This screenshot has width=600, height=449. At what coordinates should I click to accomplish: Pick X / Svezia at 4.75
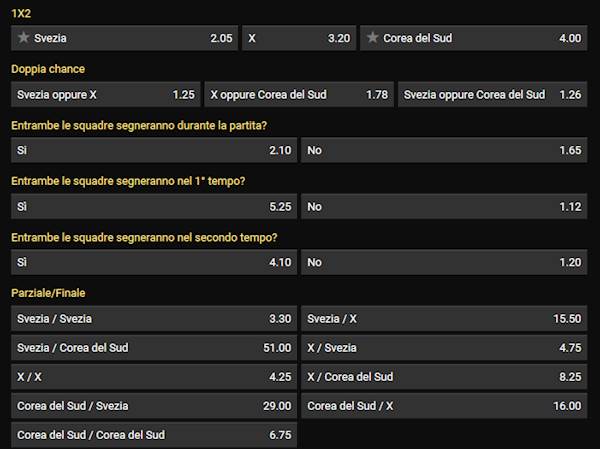pyautogui.click(x=444, y=348)
